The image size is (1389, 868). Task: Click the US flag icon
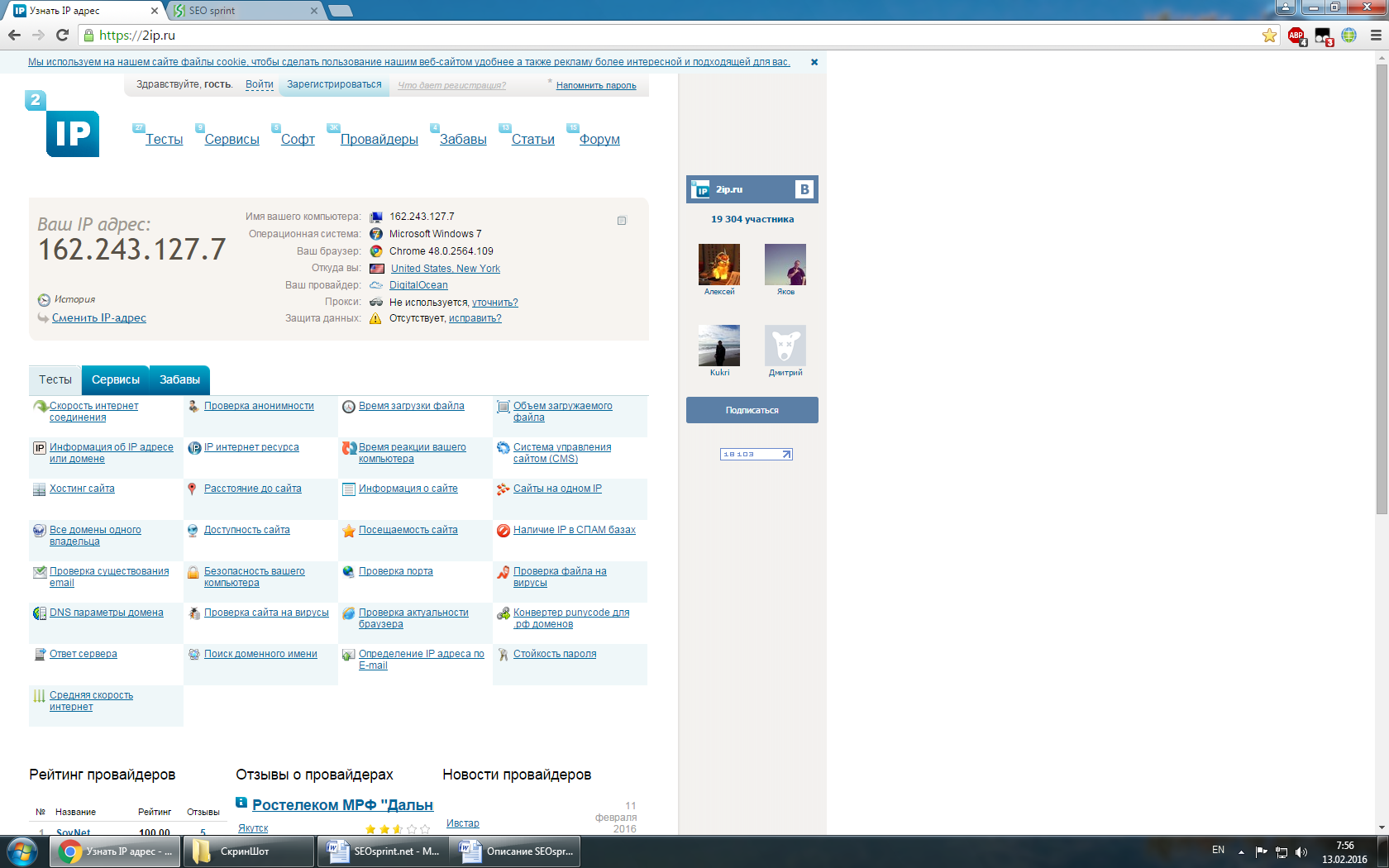(377, 269)
